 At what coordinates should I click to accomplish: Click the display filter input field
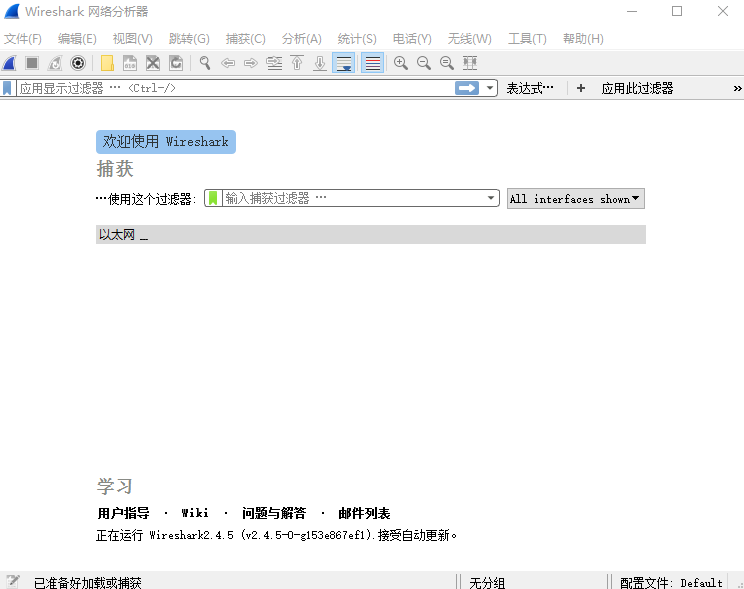235,88
